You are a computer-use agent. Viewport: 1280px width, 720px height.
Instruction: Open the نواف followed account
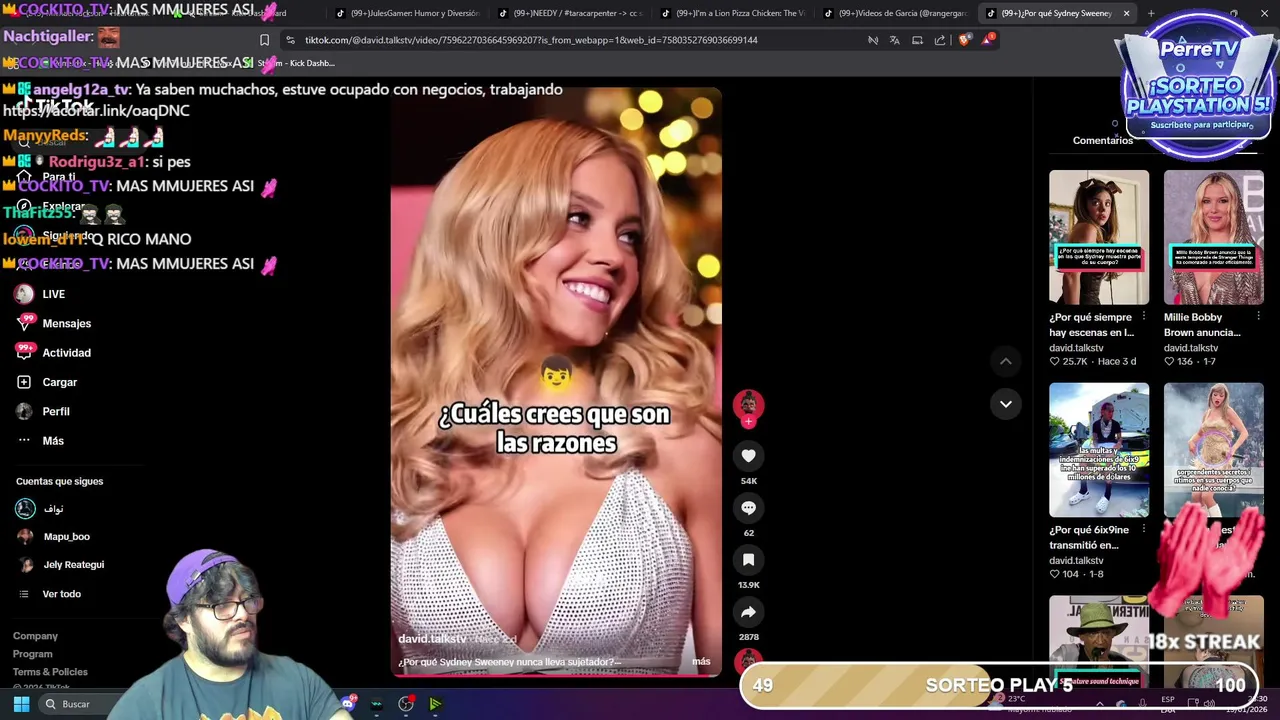tap(40, 508)
